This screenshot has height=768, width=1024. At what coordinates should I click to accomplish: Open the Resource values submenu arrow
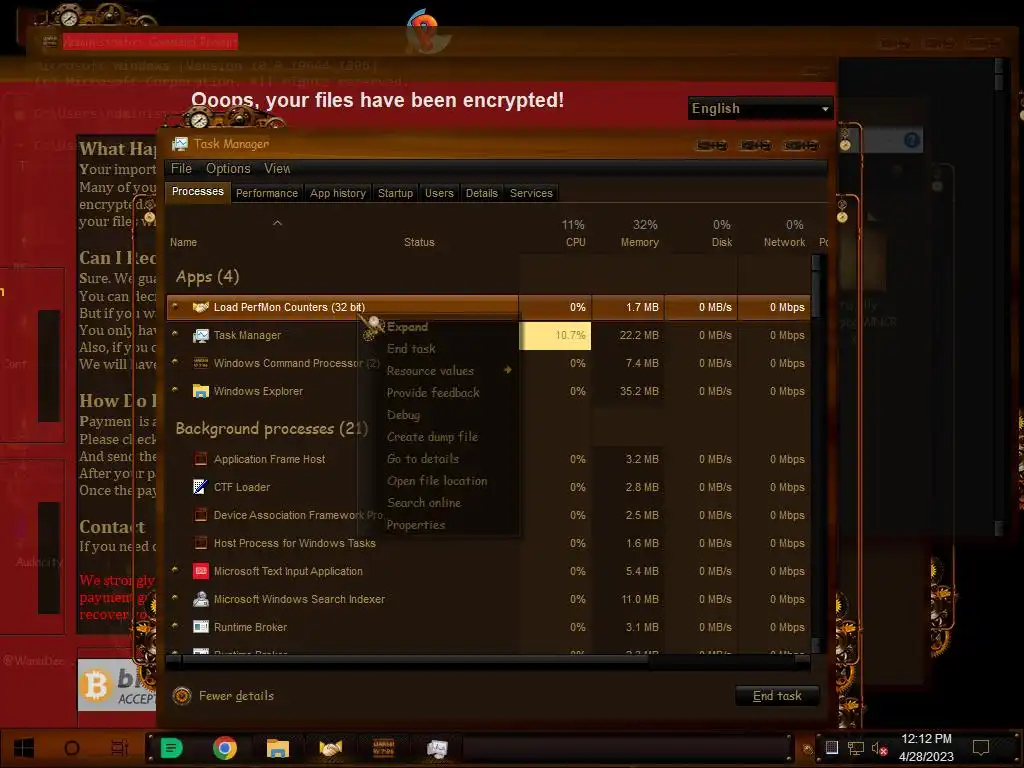click(x=507, y=370)
